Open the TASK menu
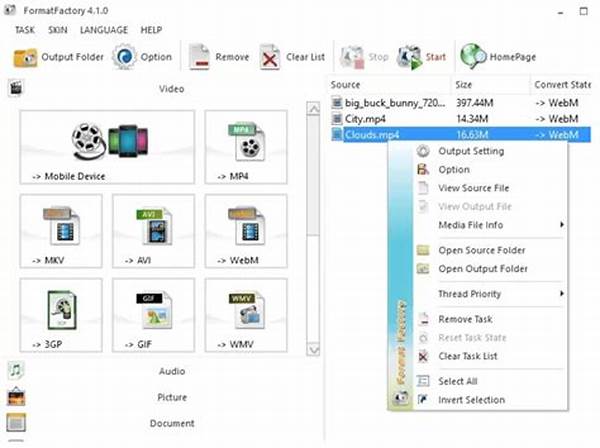The height and width of the screenshot is (448, 600). click(25, 30)
